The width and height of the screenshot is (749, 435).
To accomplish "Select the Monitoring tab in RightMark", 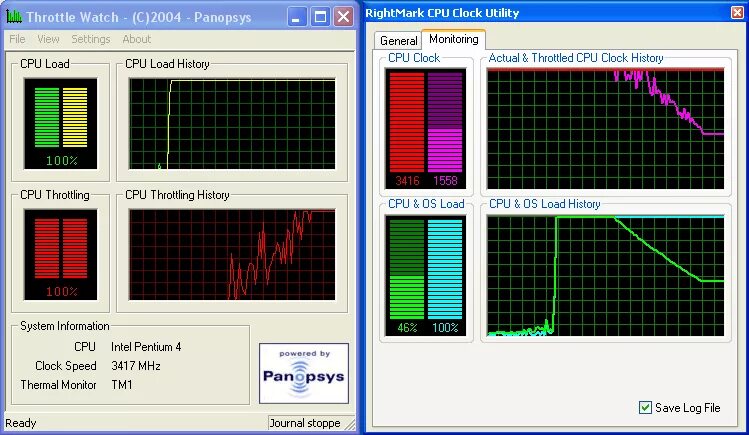I will tap(454, 39).
